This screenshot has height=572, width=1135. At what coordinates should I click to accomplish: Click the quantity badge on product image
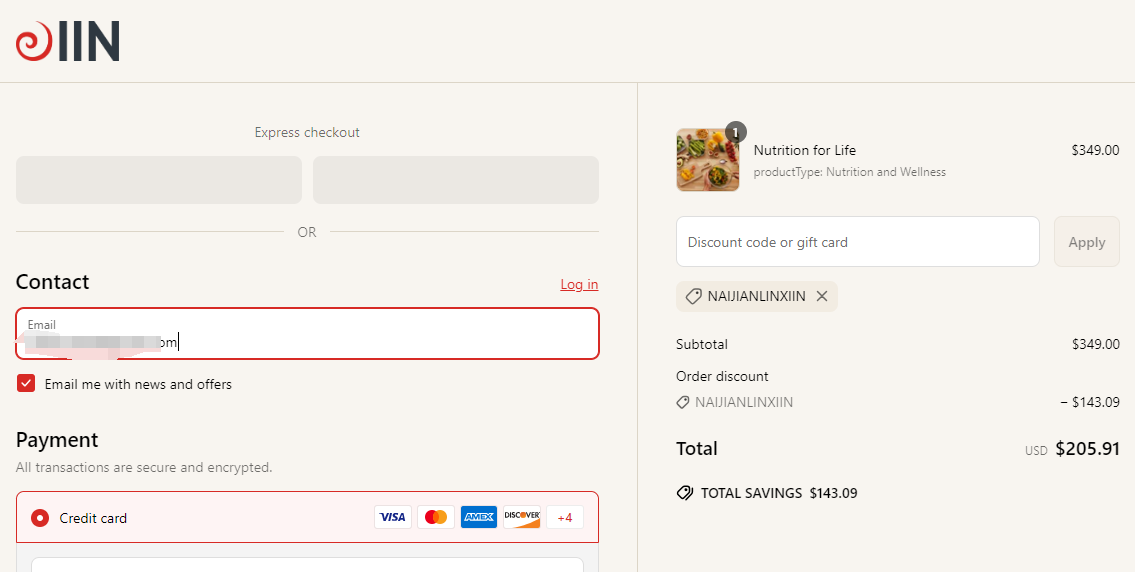(735, 132)
